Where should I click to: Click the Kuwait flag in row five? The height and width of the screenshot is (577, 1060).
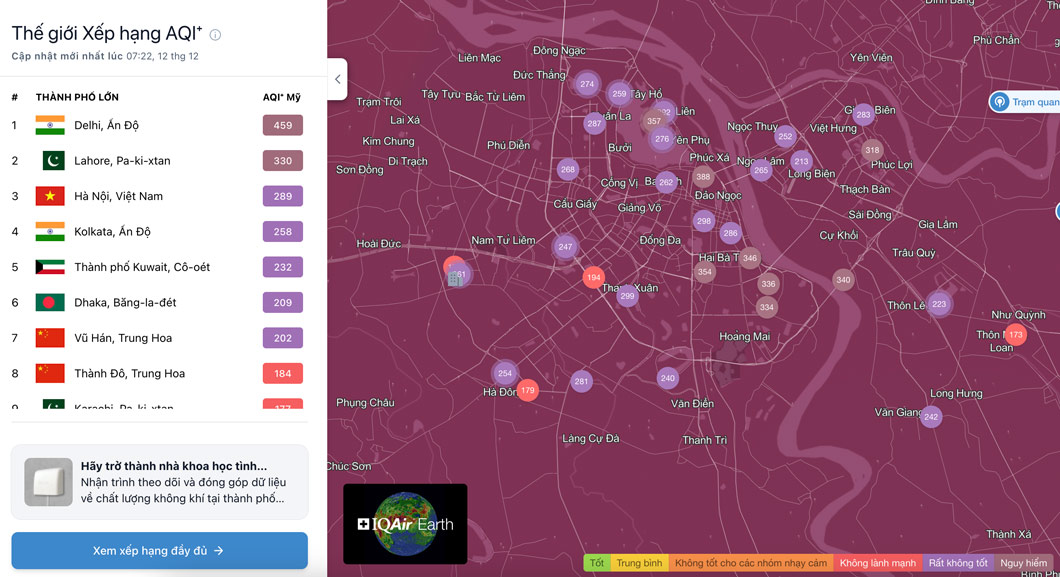coord(50,267)
